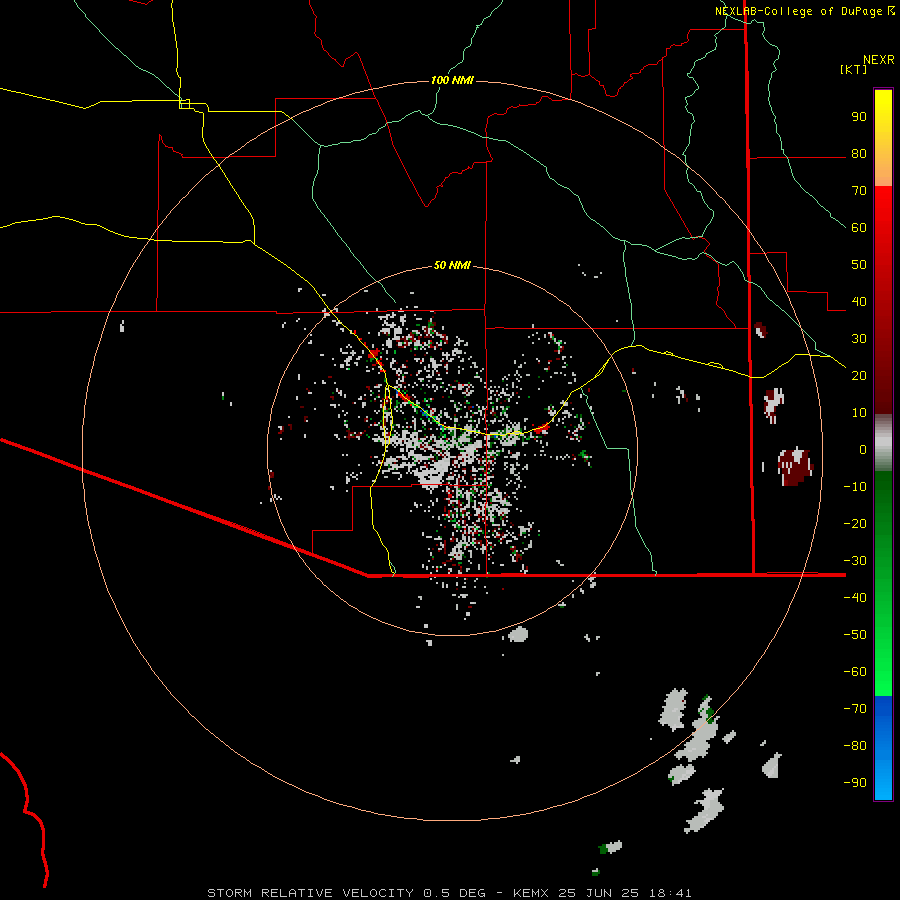Click the -90 value on the velocity scale

855,782
